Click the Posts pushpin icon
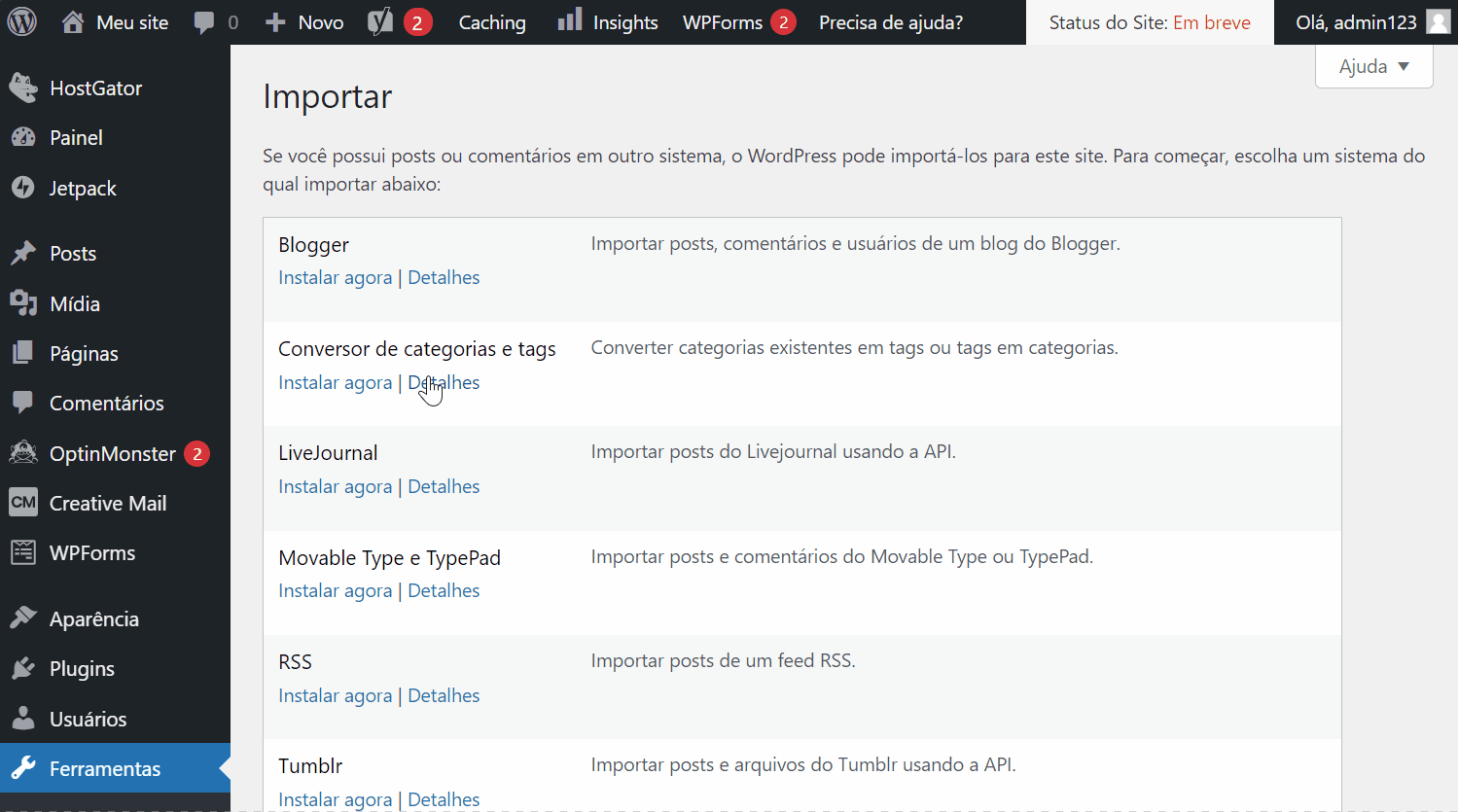 [x=23, y=253]
